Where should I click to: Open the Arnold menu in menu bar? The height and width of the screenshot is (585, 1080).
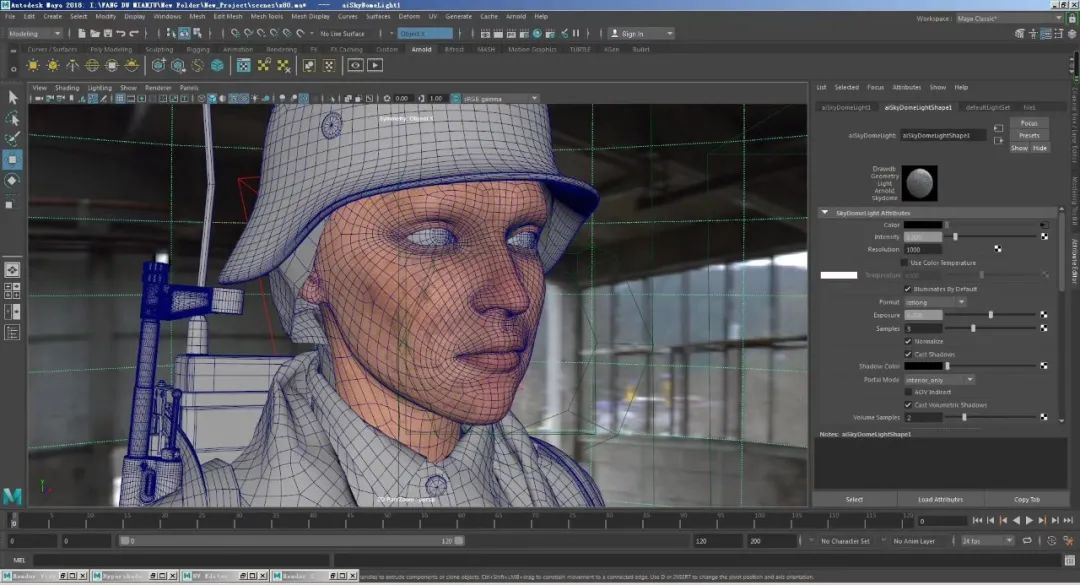point(516,16)
